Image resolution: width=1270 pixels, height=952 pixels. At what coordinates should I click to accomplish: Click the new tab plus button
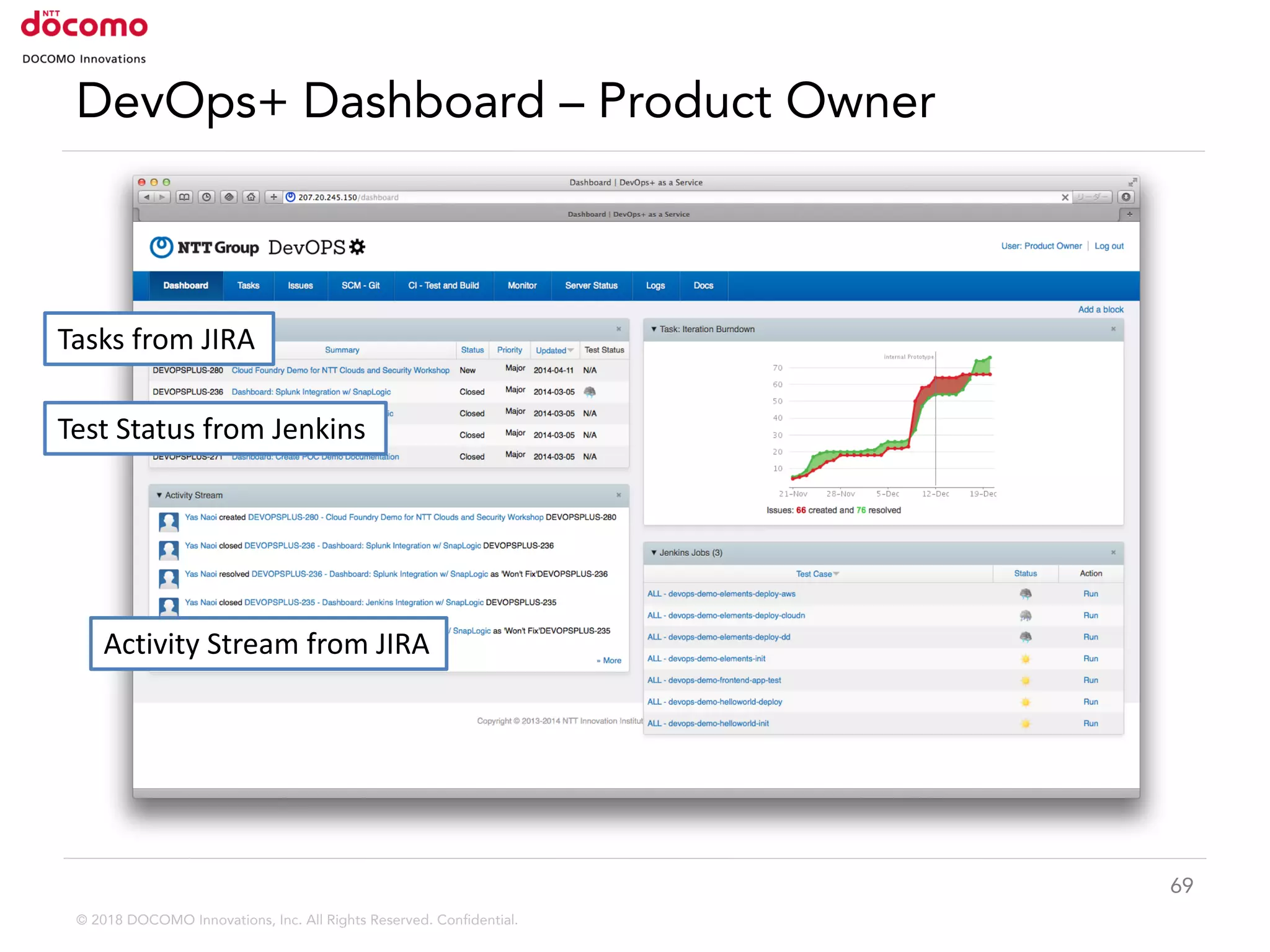click(1129, 214)
